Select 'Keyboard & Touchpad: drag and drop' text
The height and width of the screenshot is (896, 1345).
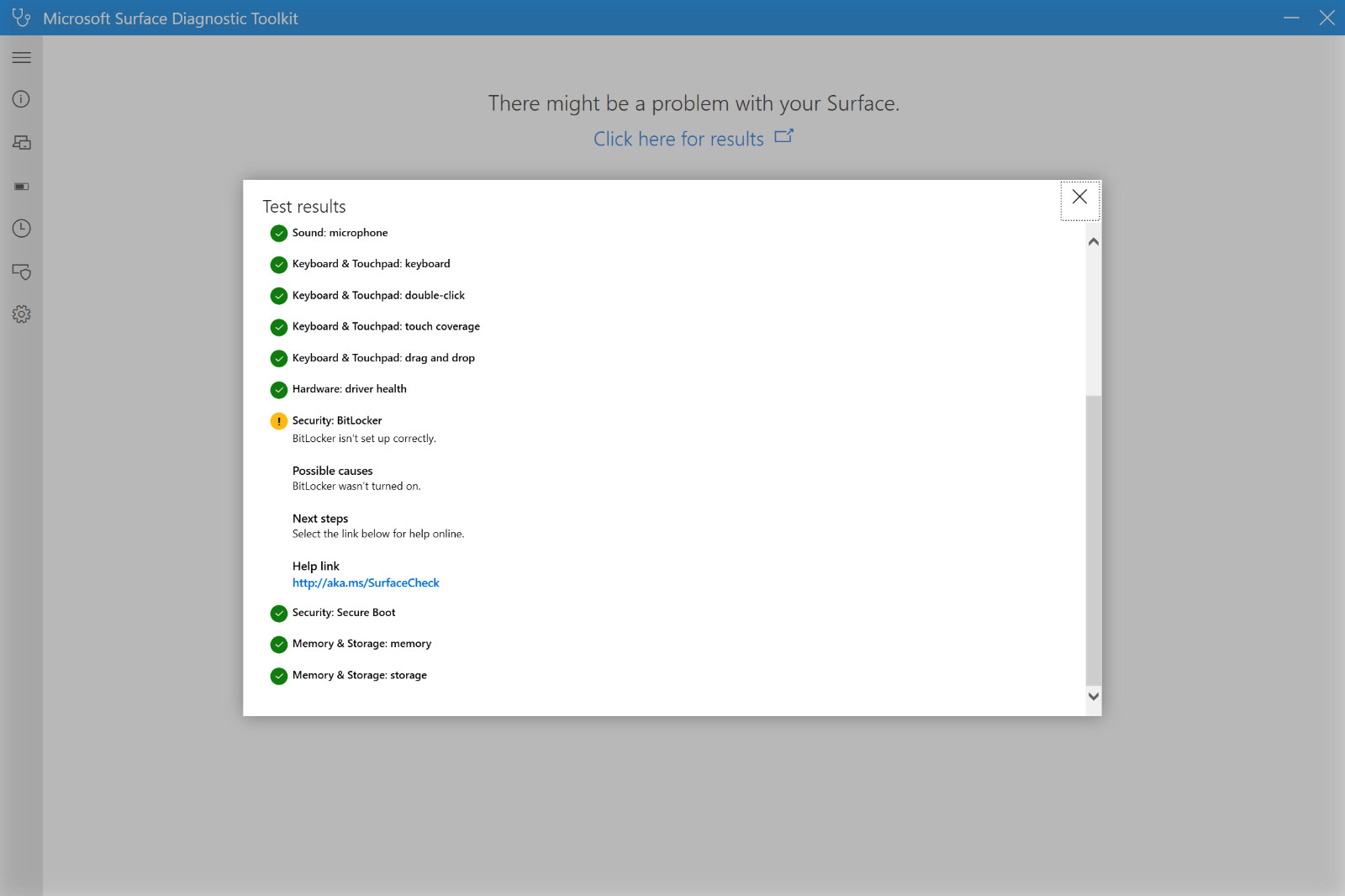click(383, 358)
